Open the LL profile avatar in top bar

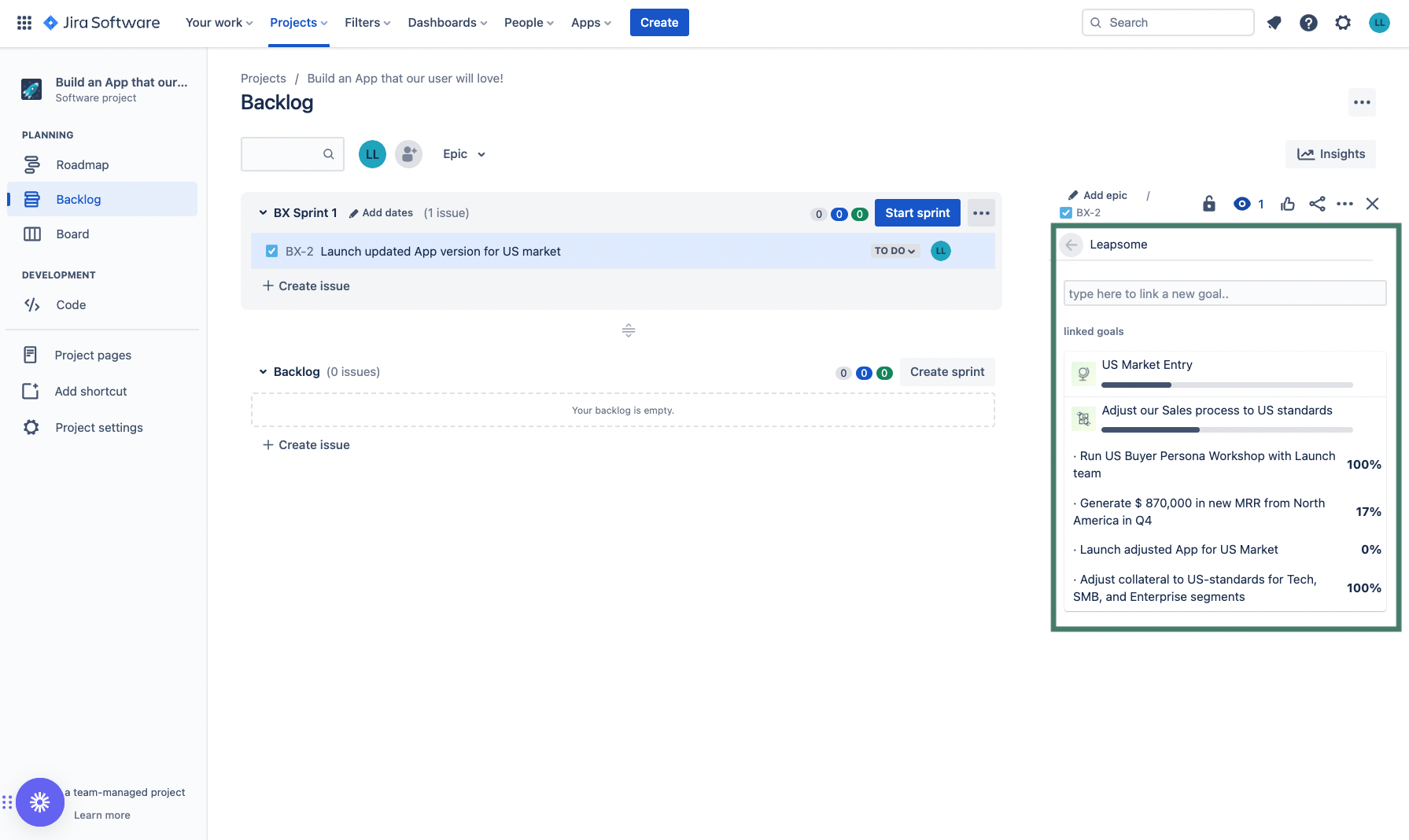tap(1379, 23)
